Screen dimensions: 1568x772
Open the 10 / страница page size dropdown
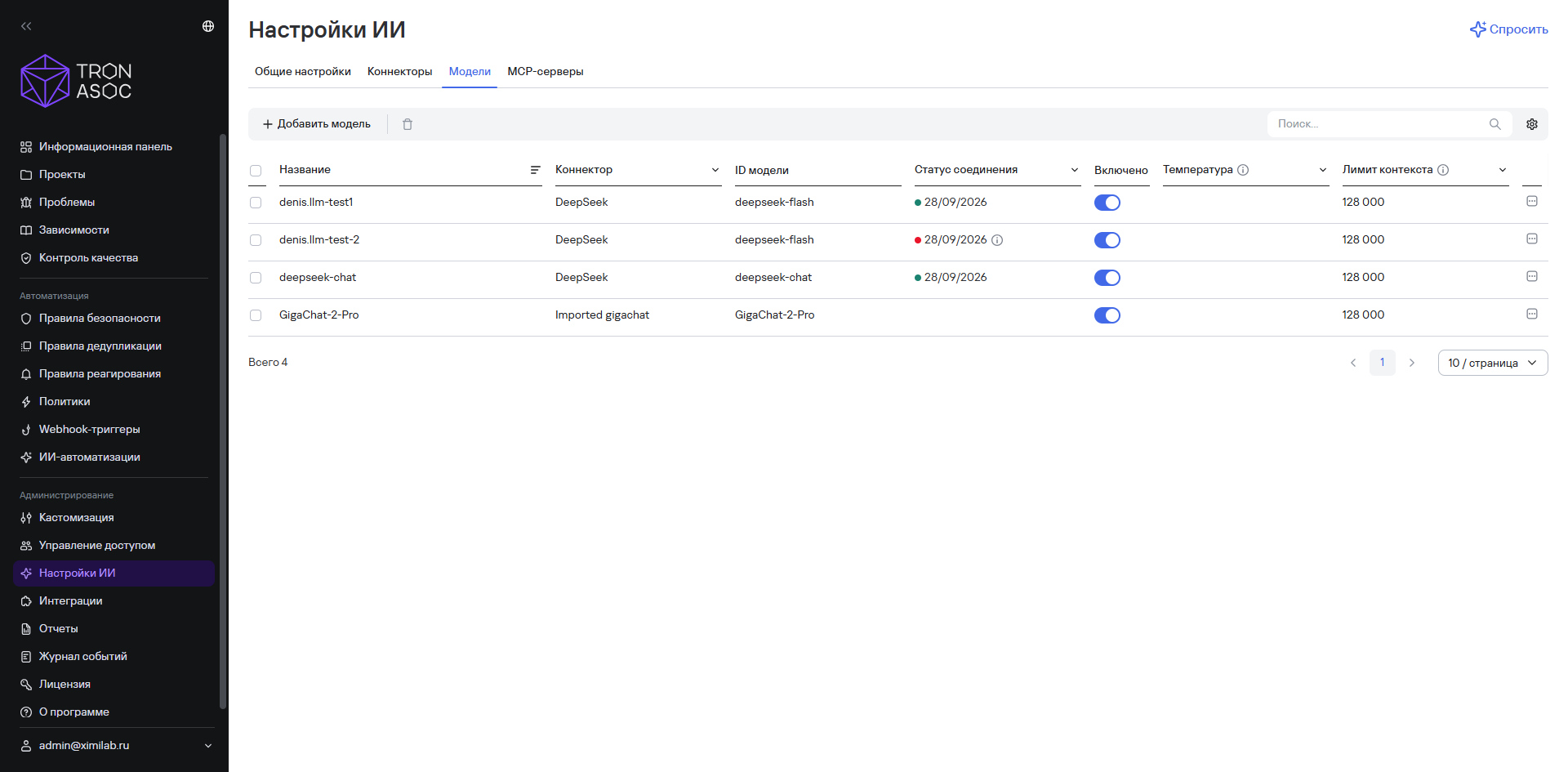[1493, 363]
